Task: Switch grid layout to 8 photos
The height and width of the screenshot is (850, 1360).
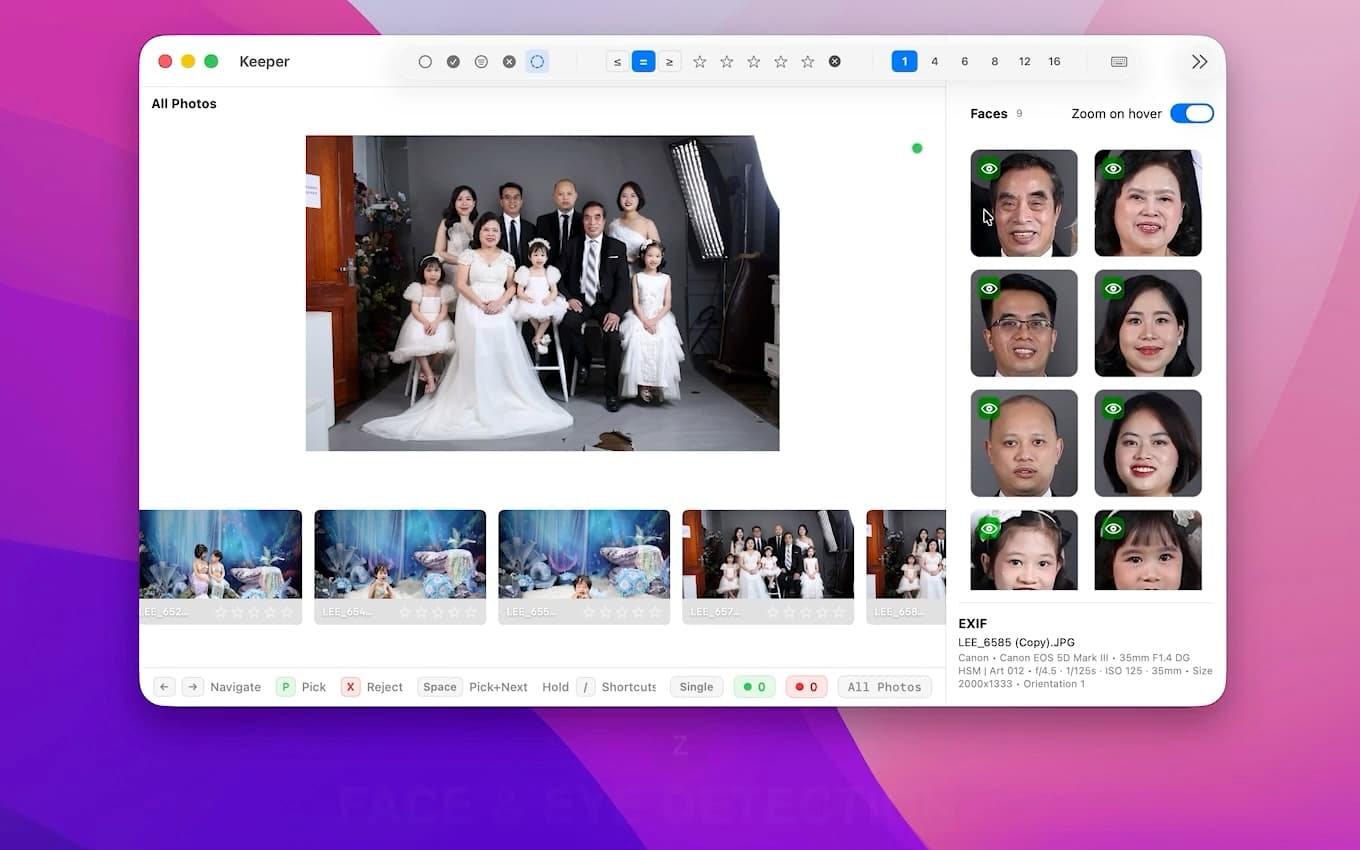Action: [x=995, y=62]
